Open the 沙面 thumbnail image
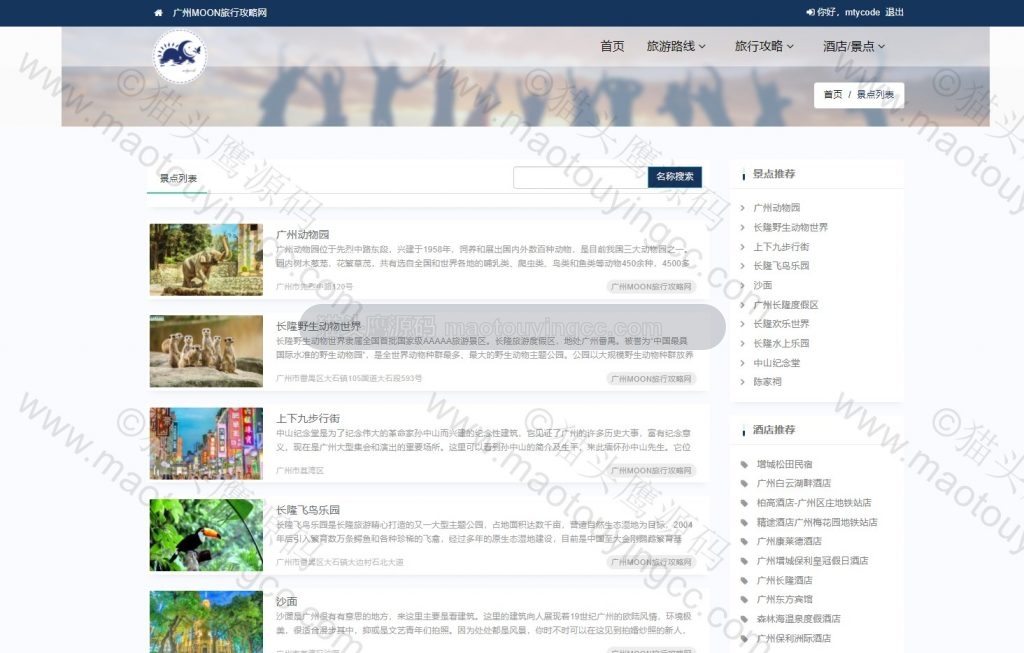 (206, 622)
